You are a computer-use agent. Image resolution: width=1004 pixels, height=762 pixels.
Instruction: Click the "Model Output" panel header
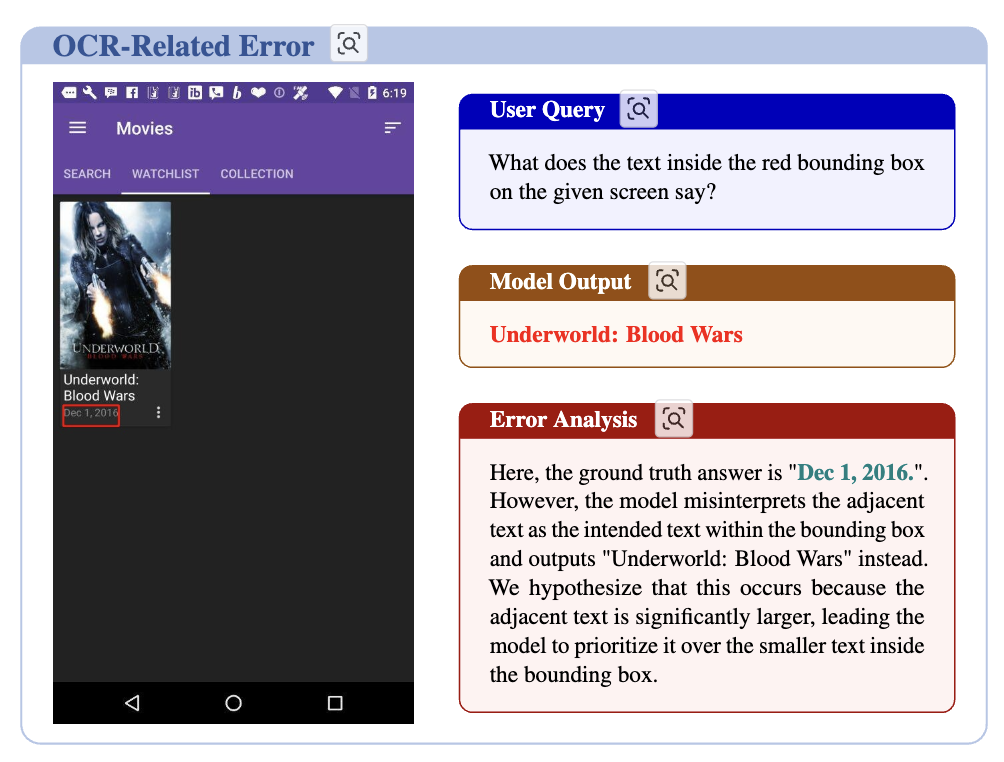click(707, 282)
